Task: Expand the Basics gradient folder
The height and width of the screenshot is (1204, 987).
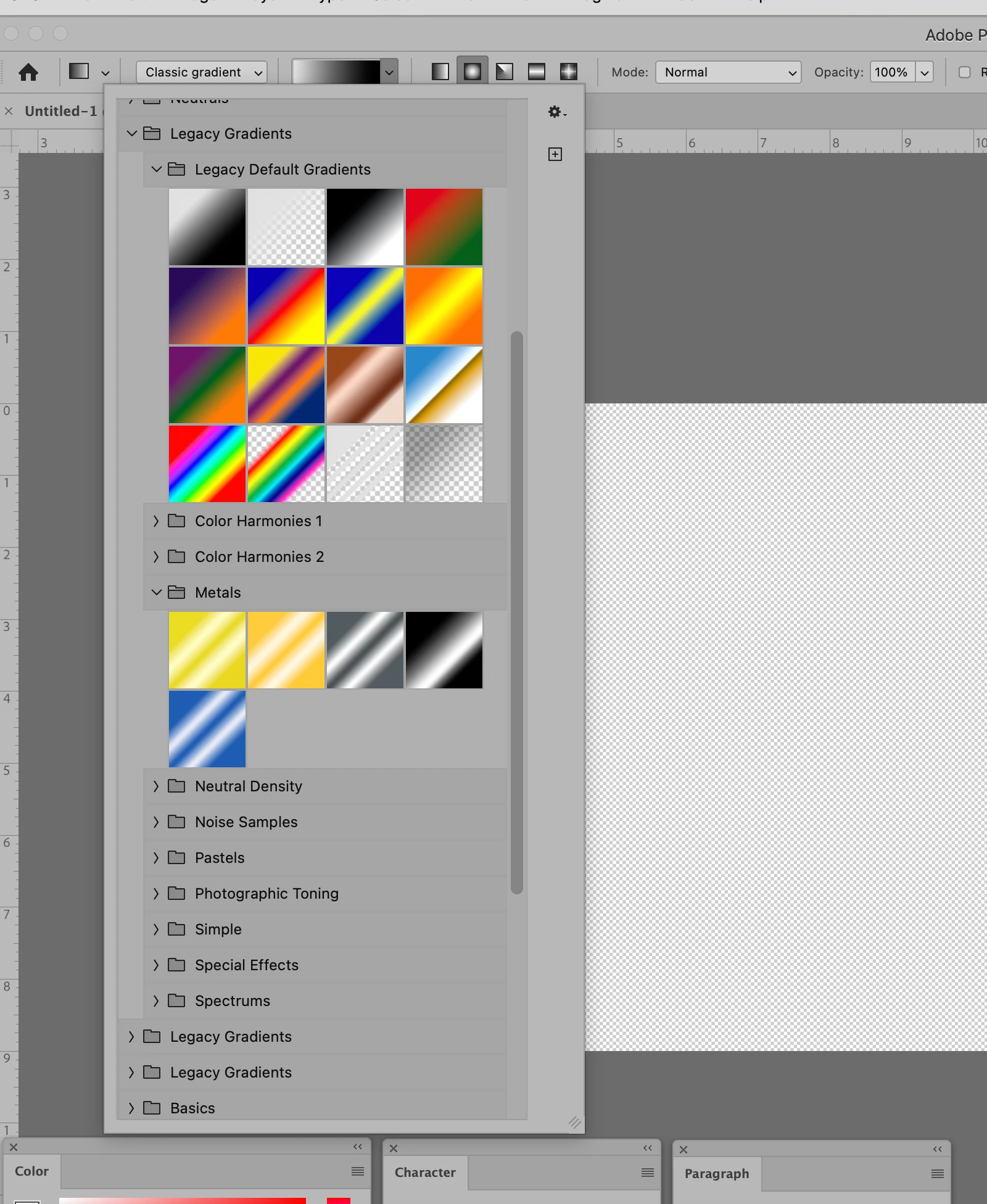Action: point(131,1108)
